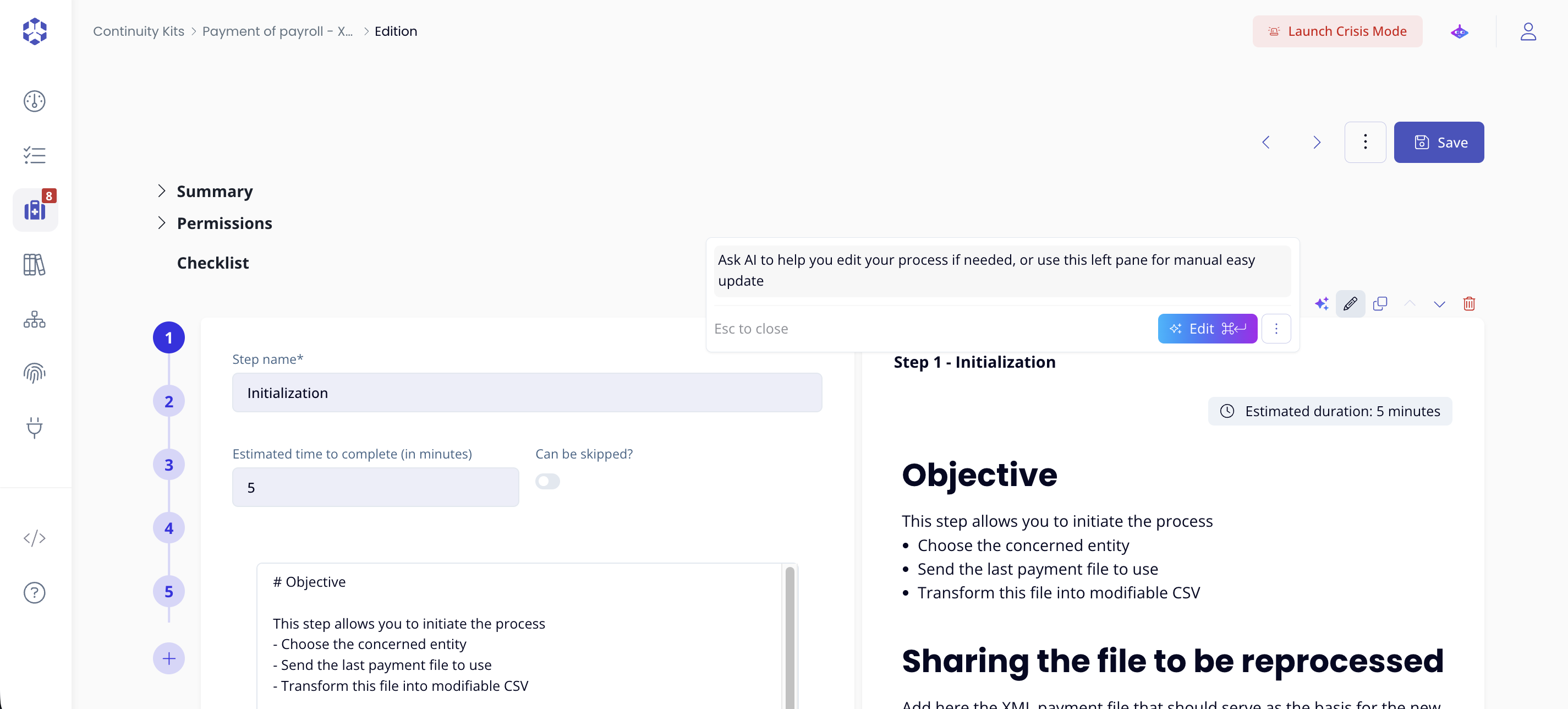Select the pencil edit icon for the step
The height and width of the screenshot is (709, 1568).
point(1350,303)
